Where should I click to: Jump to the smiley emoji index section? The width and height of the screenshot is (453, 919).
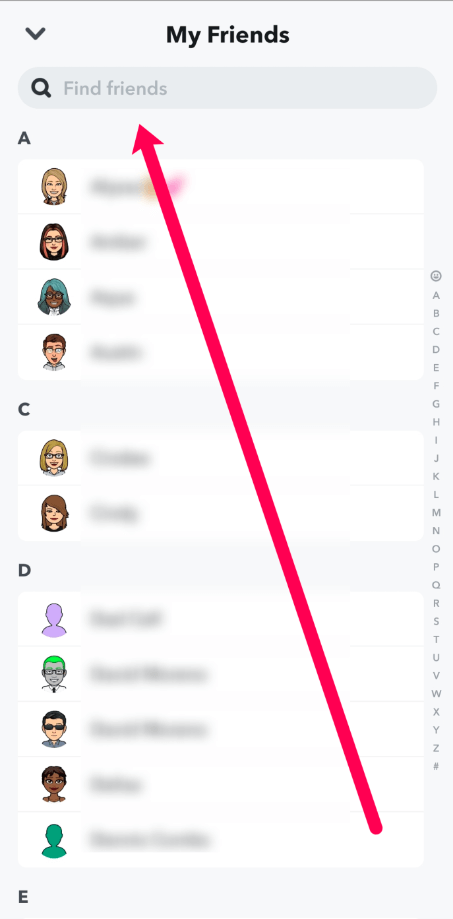pos(435,275)
